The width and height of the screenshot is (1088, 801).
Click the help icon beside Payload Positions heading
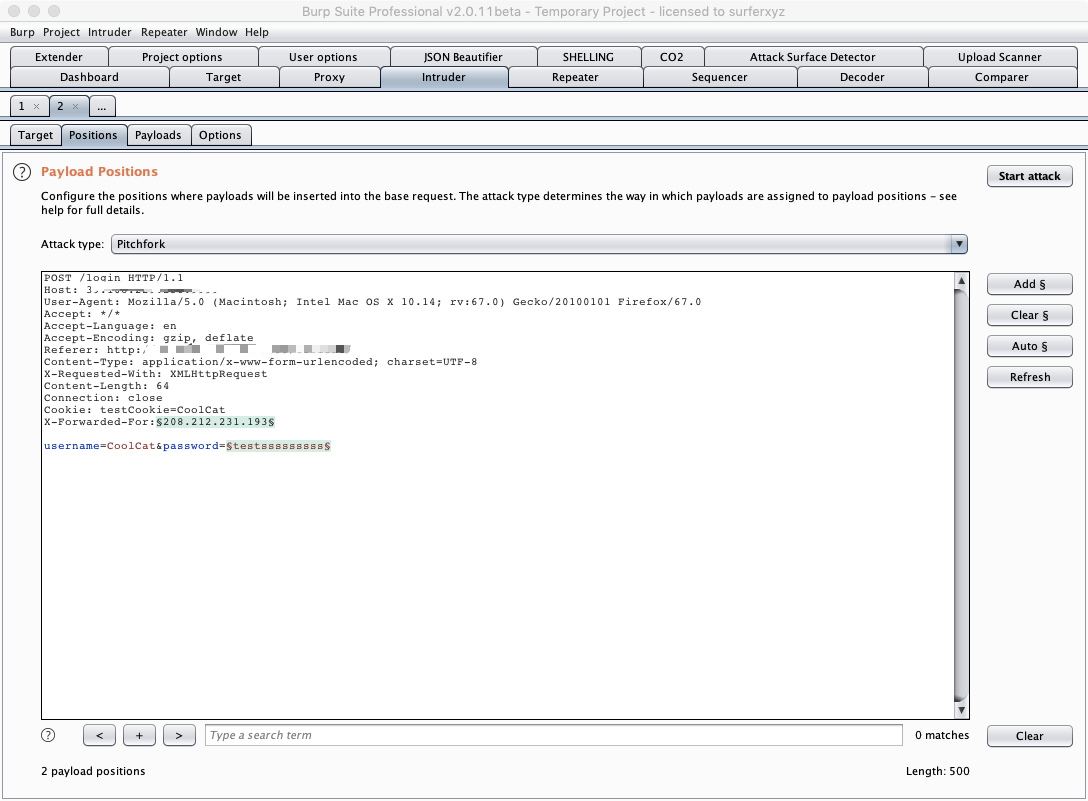click(x=21, y=172)
